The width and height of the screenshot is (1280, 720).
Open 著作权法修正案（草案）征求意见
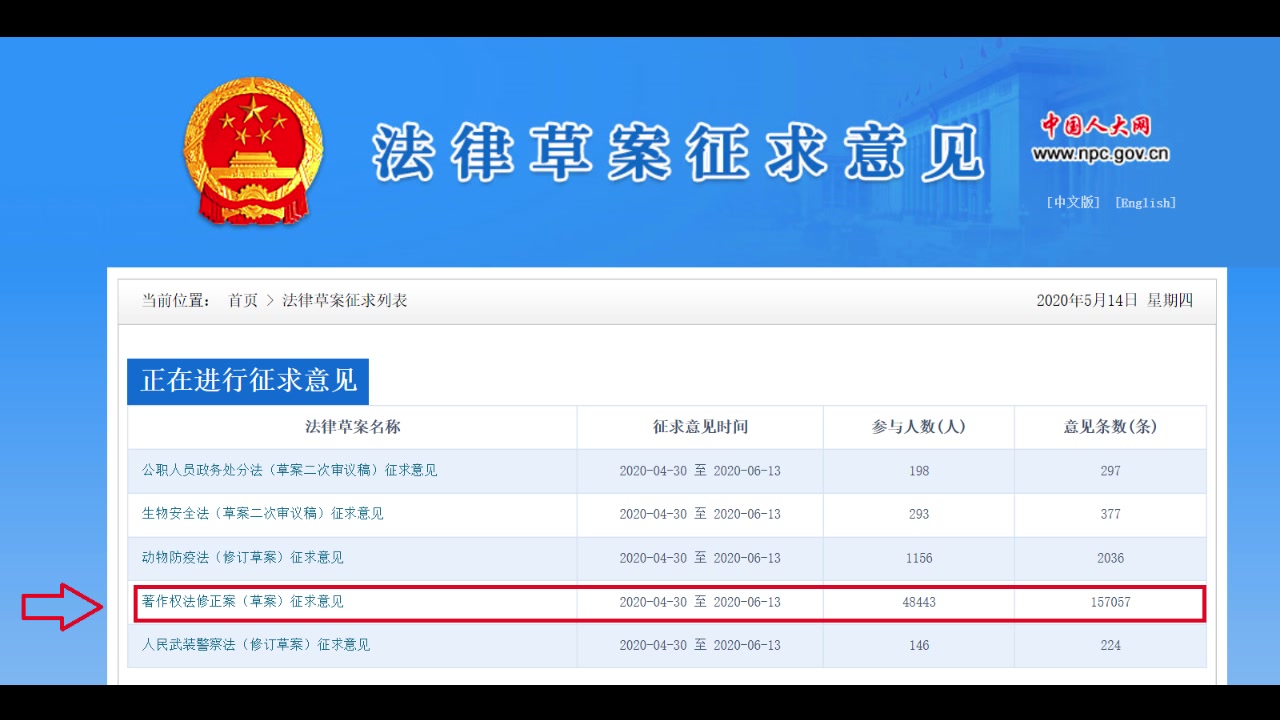pyautogui.click(x=242, y=602)
